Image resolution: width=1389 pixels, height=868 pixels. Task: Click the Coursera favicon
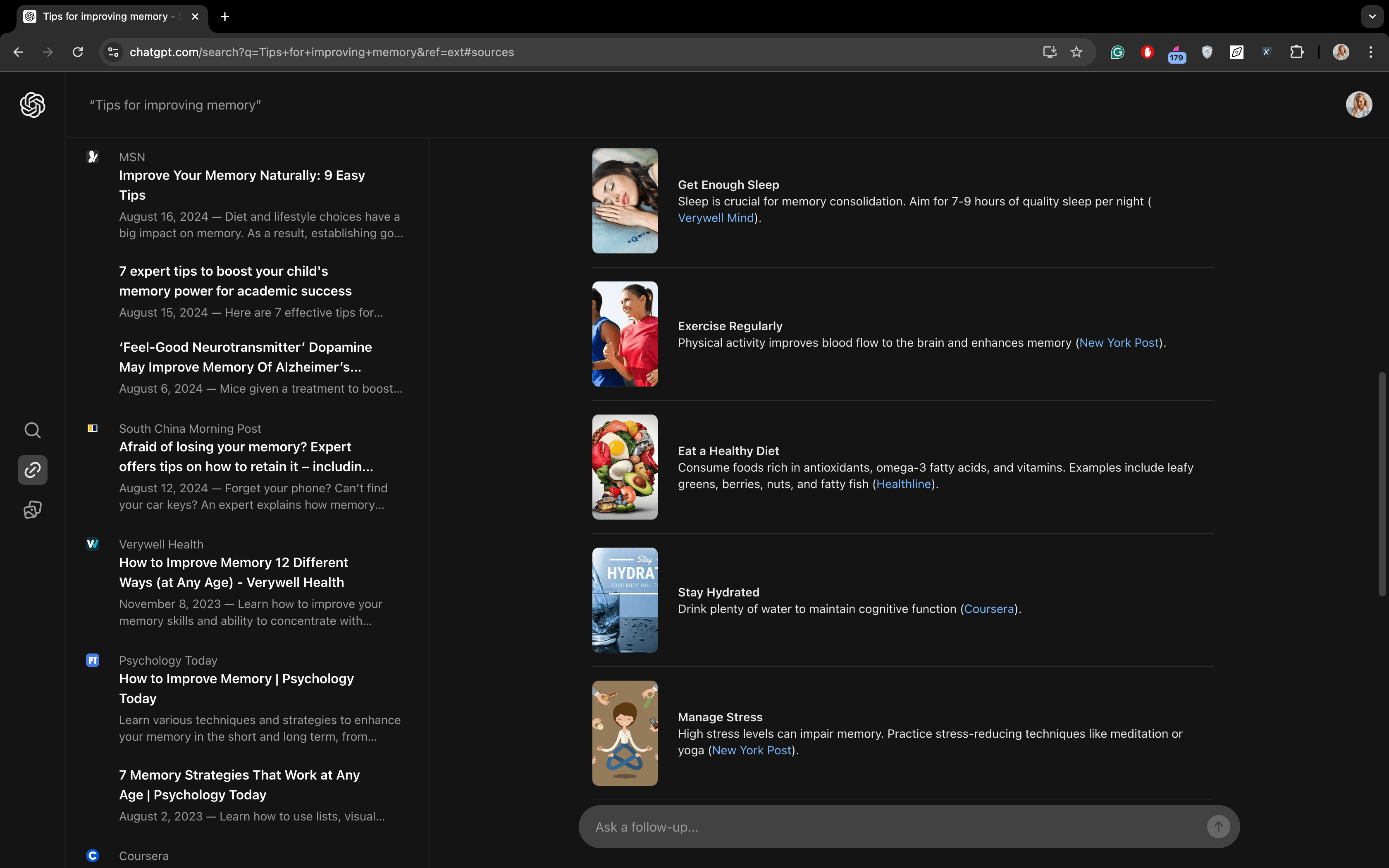tap(93, 856)
